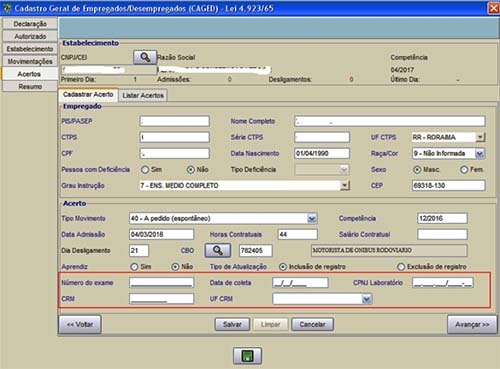The height and width of the screenshot is (369, 500).
Task: Click the << Voltar button
Action: [x=80, y=324]
